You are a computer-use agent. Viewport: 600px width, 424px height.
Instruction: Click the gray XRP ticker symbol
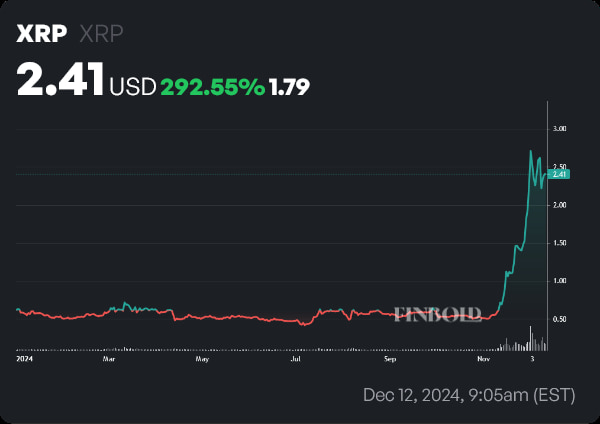[101, 34]
